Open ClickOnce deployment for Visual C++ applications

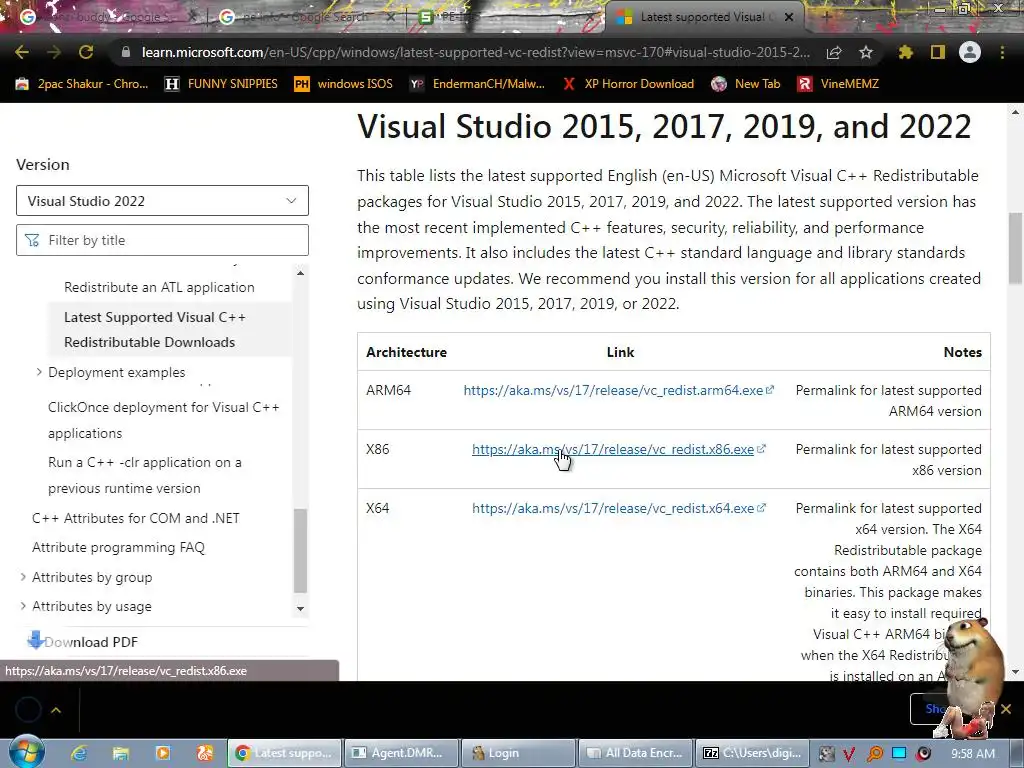click(164, 420)
